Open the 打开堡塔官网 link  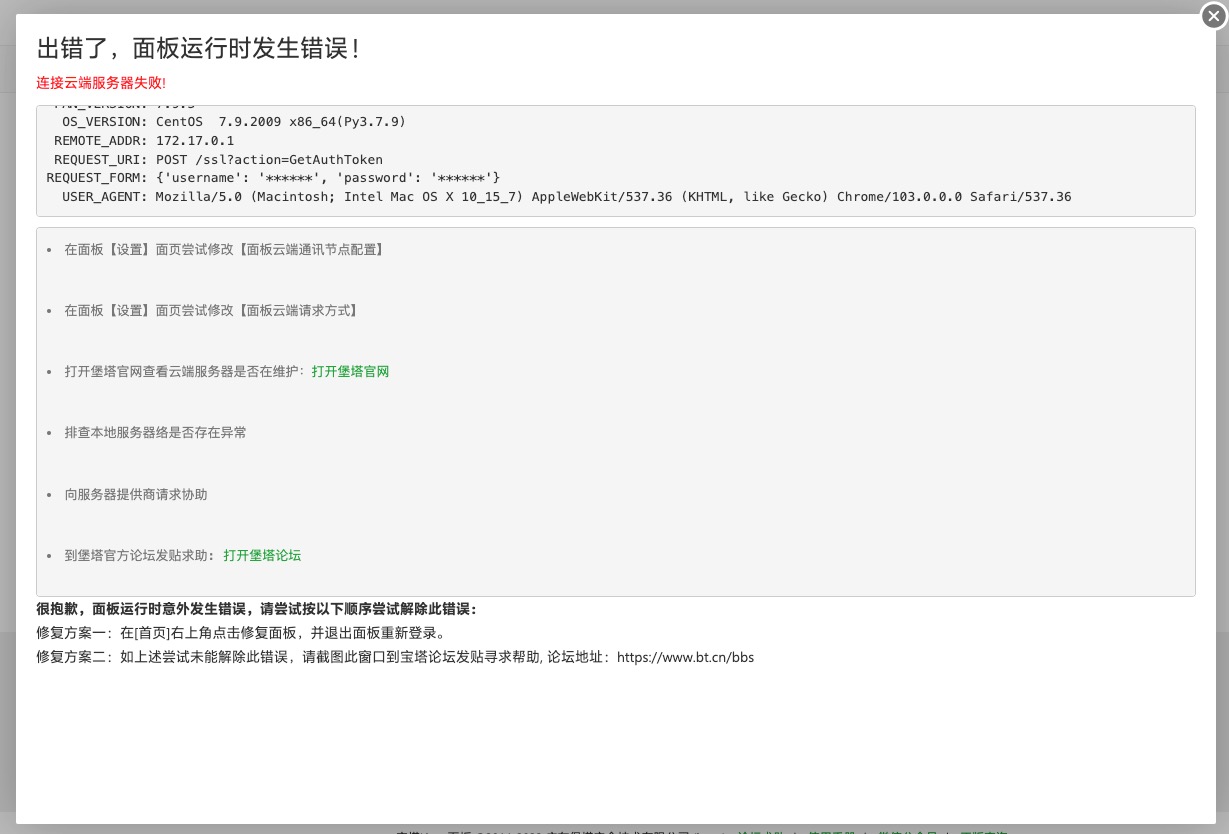pyautogui.click(x=350, y=371)
